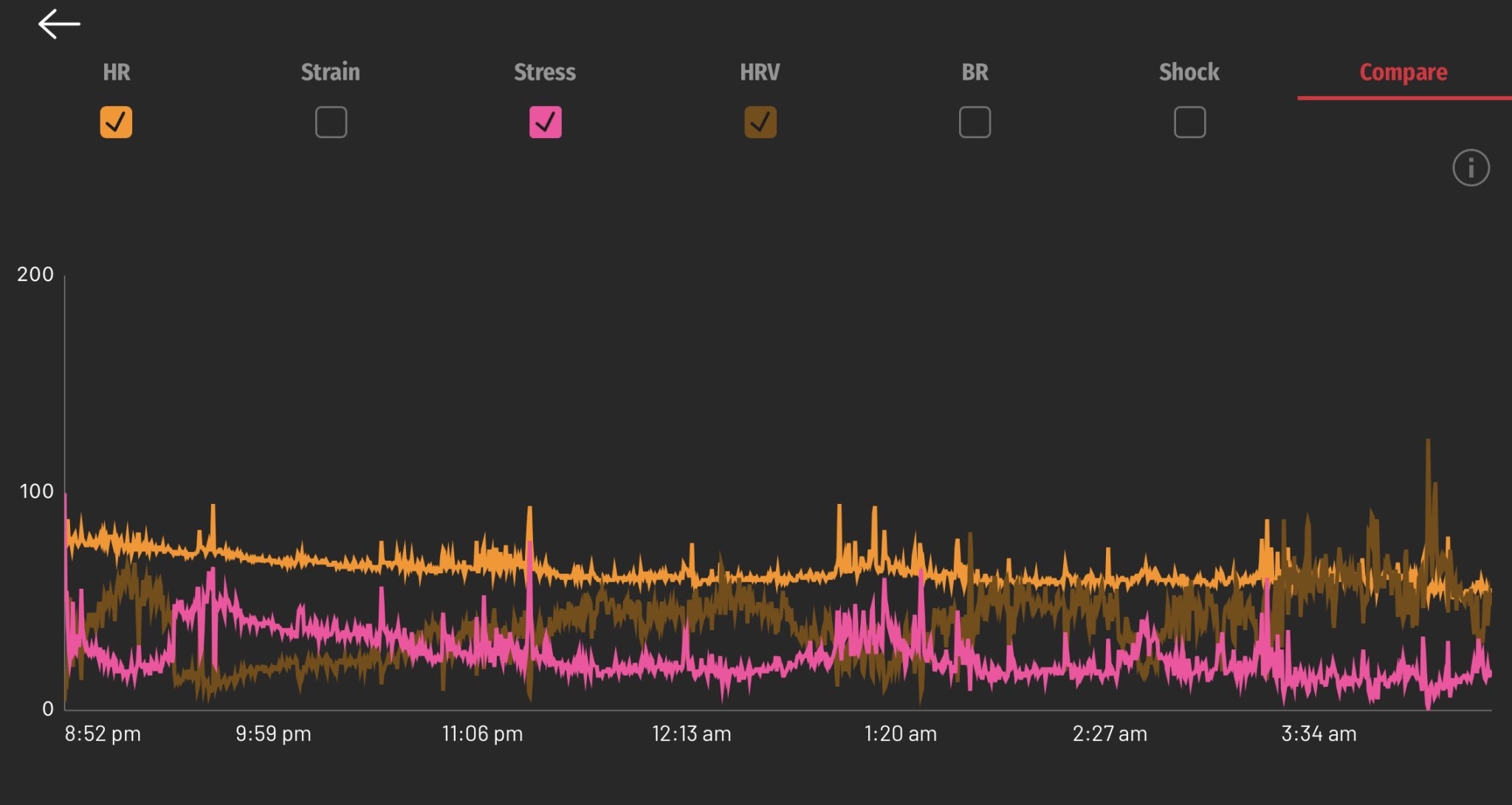Select the Compare tab

[1403, 72]
